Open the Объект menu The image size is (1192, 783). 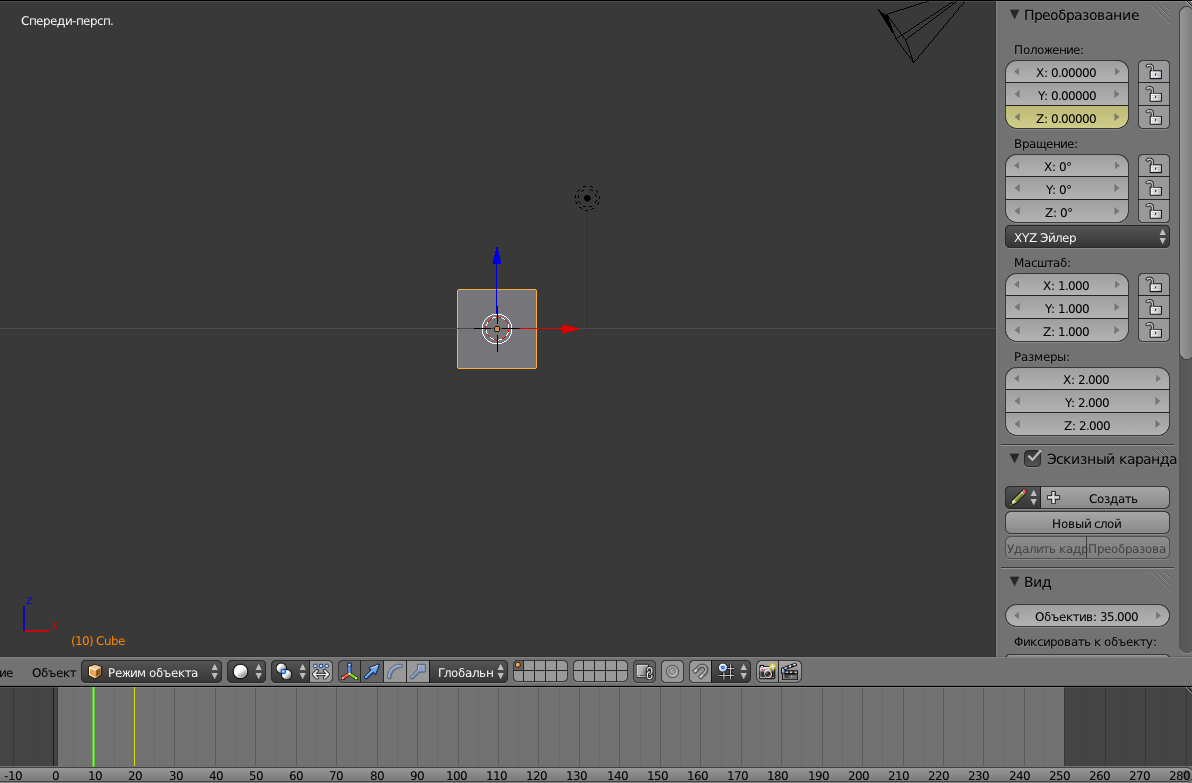[x=53, y=672]
